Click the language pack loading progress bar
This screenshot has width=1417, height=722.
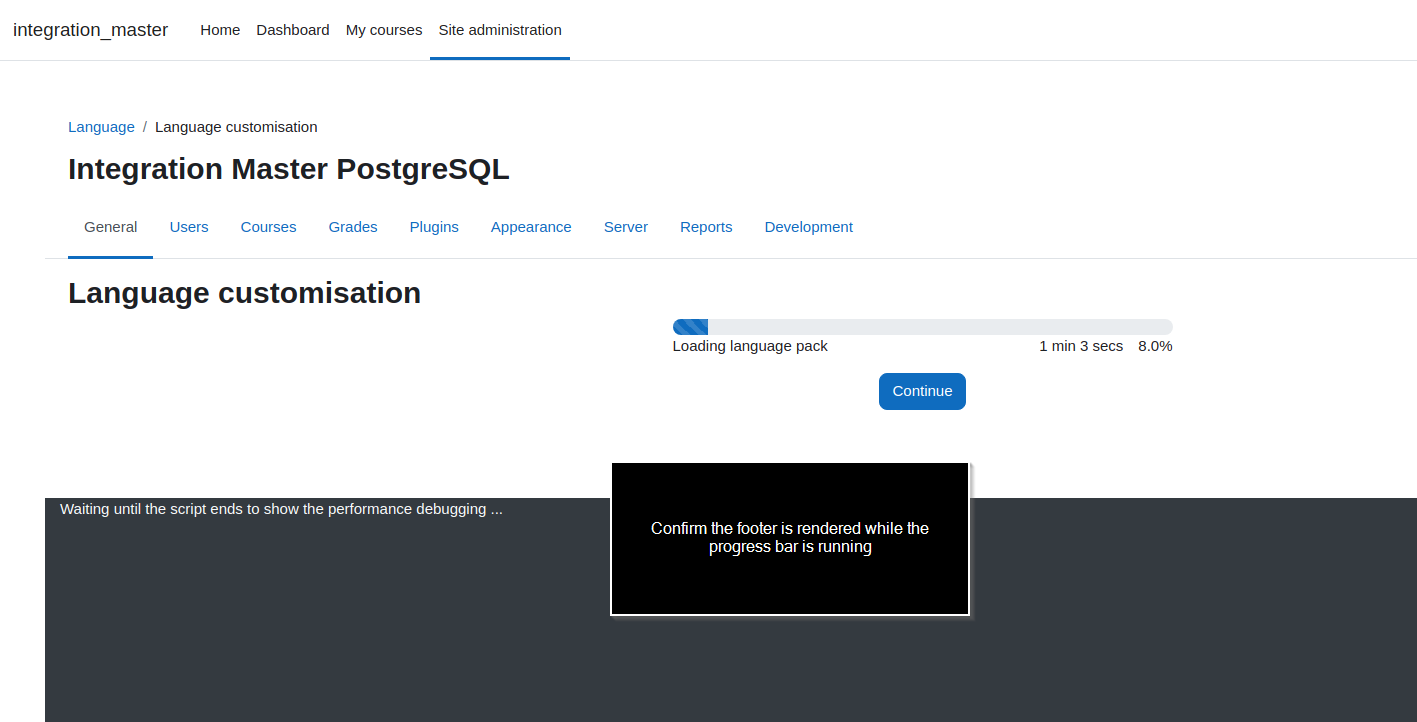click(x=922, y=327)
